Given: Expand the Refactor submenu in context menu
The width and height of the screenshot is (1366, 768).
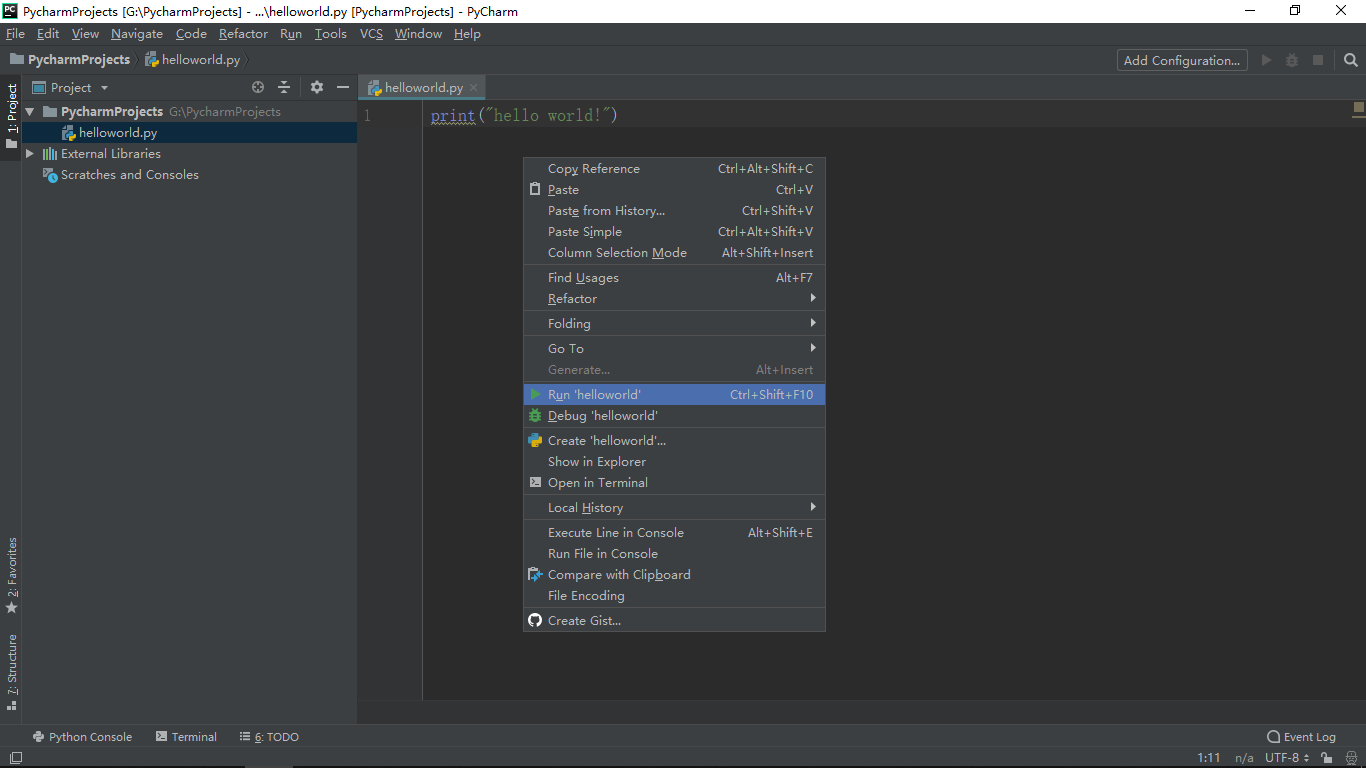Looking at the screenshot, I should point(674,299).
